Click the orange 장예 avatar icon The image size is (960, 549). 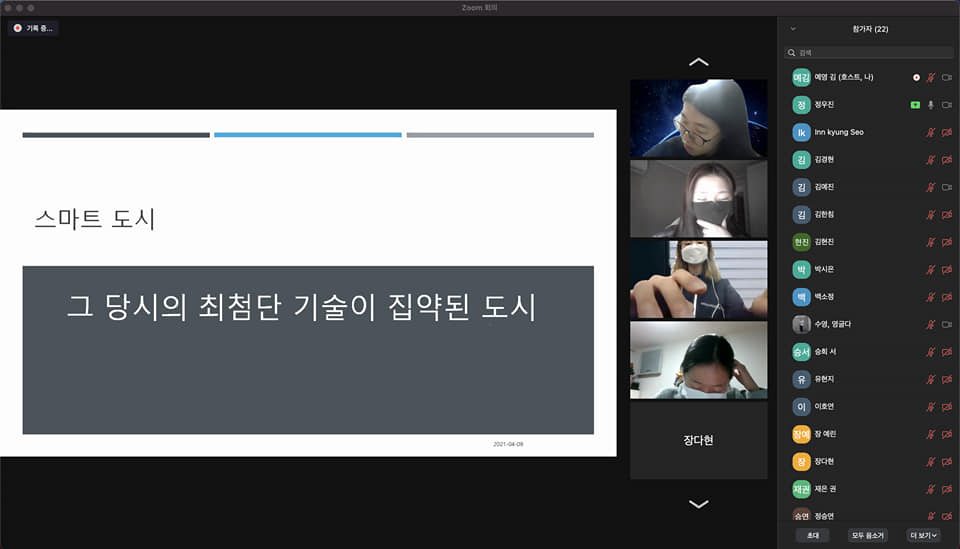point(801,434)
